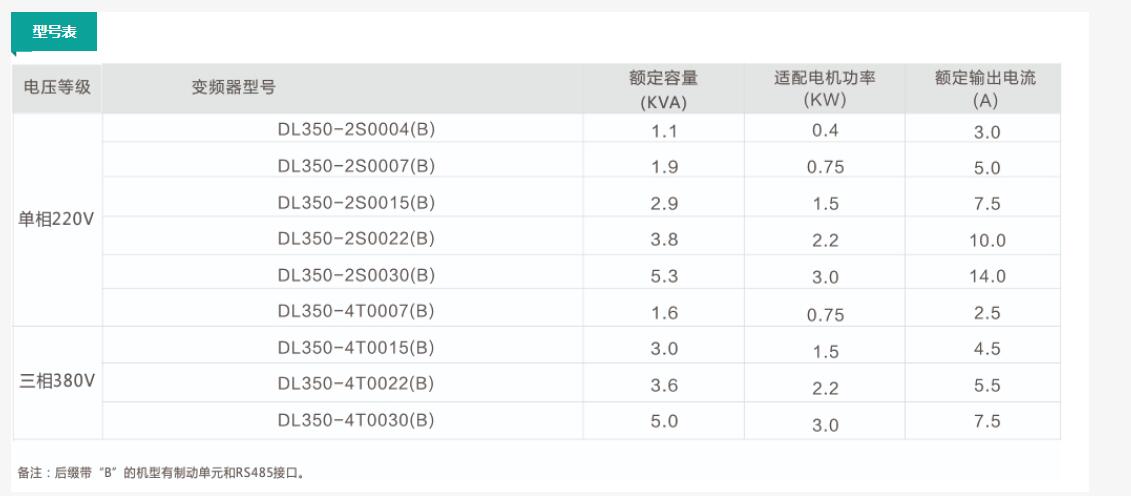Choose model DL350-2S0022(B)
This screenshot has width=1131, height=496.
[x=356, y=239]
